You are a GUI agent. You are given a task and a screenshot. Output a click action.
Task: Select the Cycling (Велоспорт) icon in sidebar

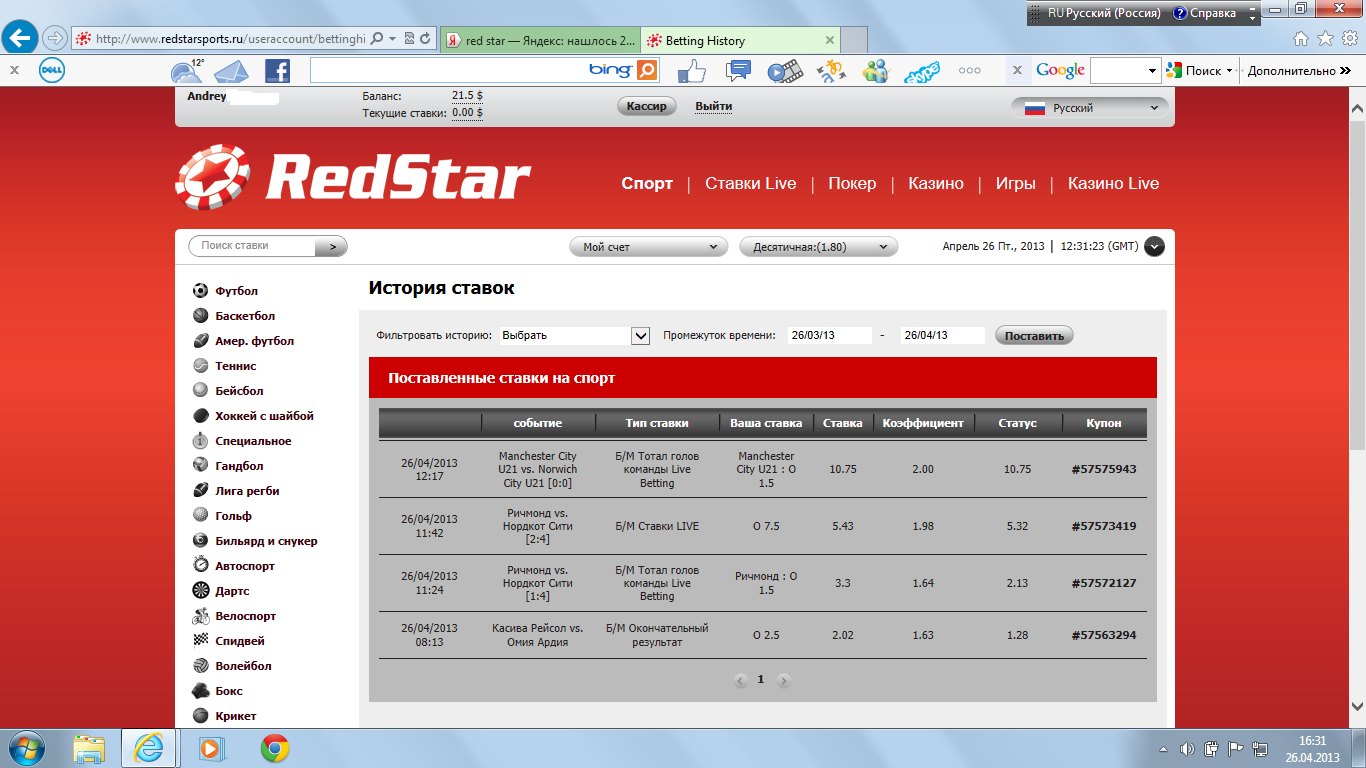(201, 616)
